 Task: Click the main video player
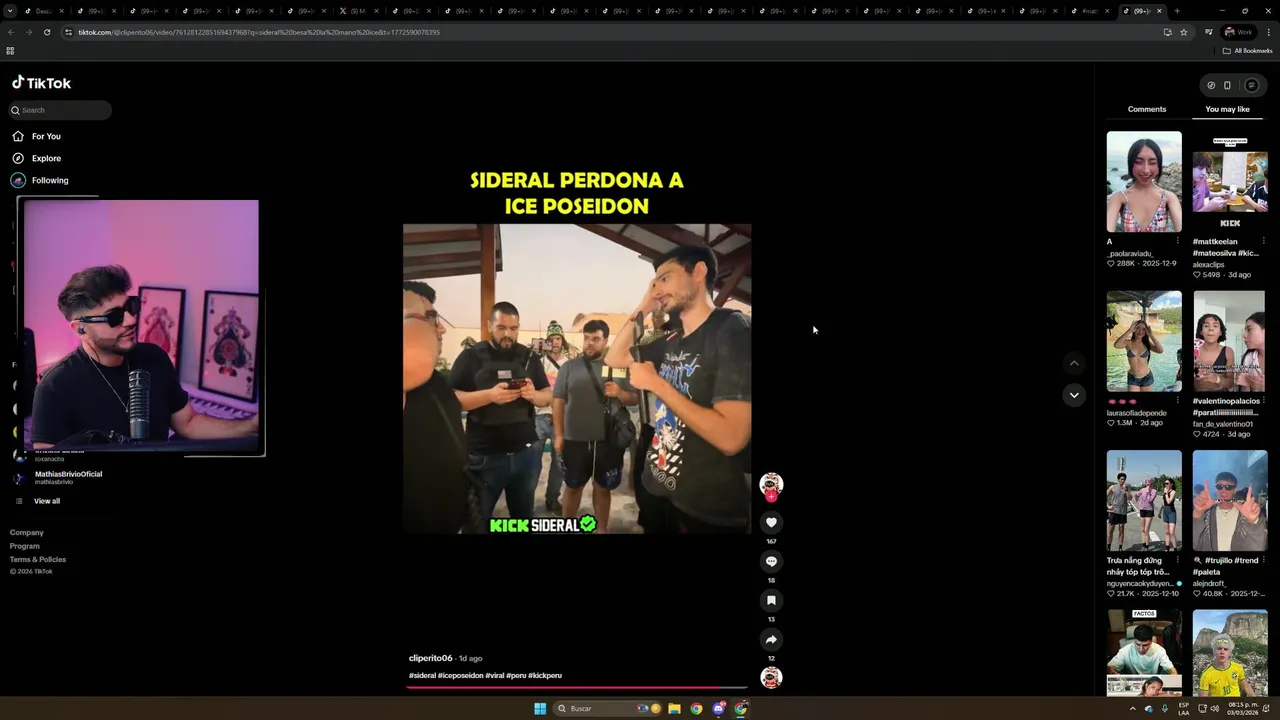(577, 378)
